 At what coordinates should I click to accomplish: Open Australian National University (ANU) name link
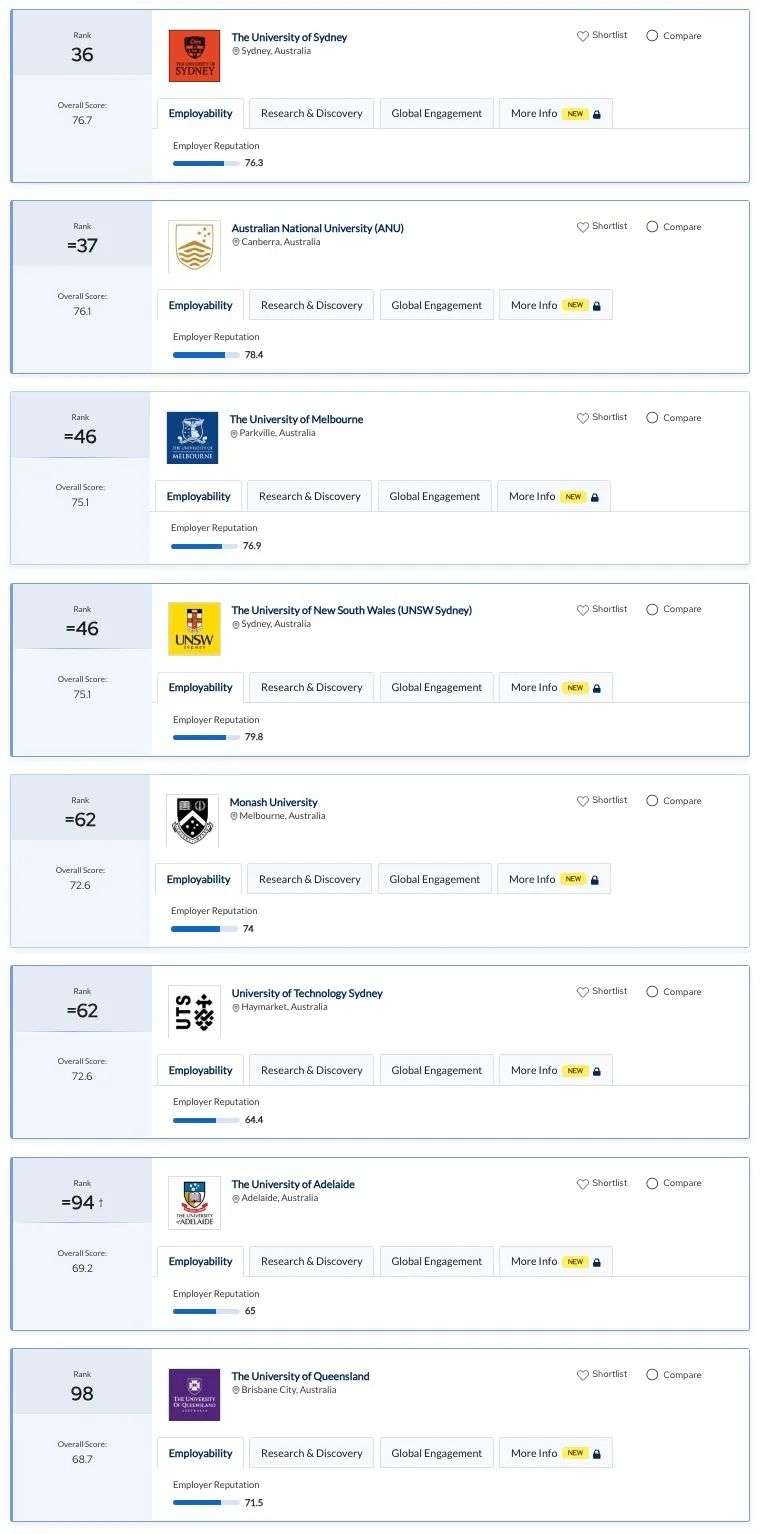coord(318,228)
